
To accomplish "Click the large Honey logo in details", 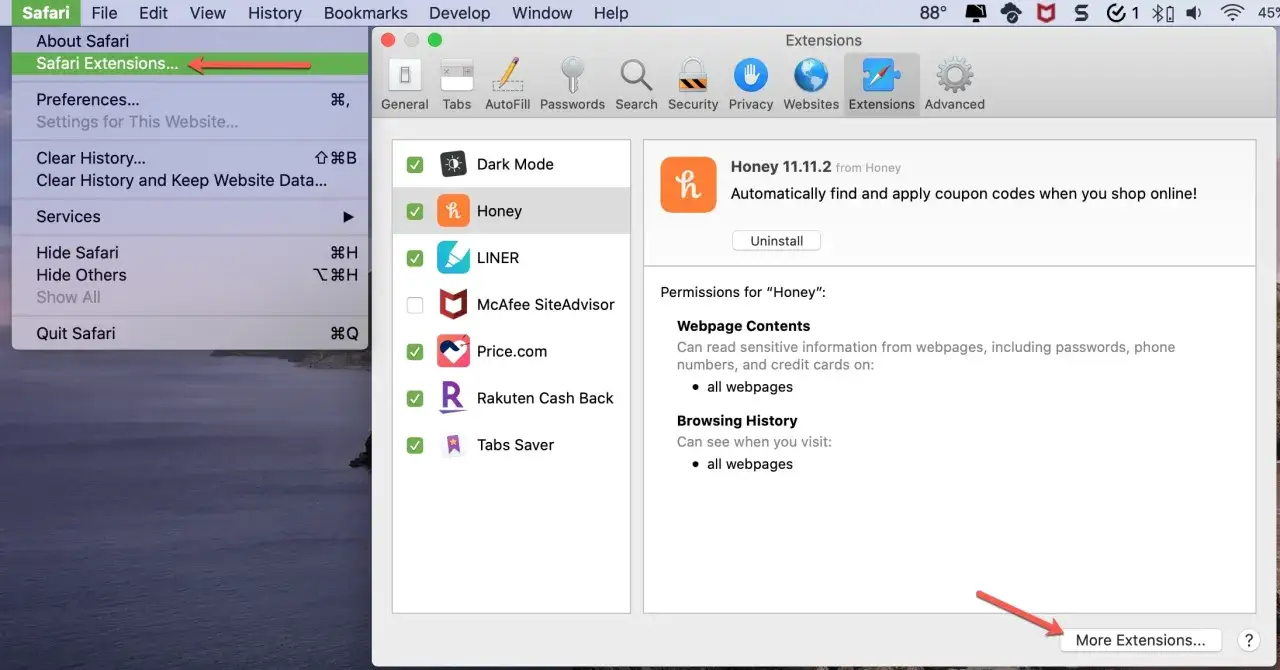I will pyautogui.click(x=688, y=185).
